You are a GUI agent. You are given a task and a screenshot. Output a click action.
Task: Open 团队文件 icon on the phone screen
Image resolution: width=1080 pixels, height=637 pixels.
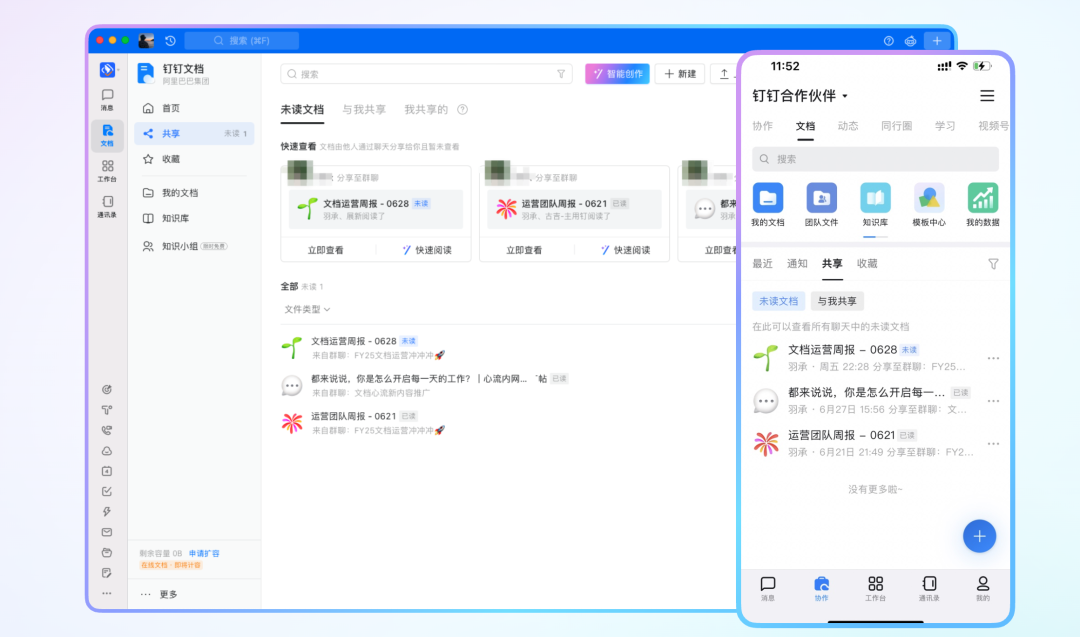821,205
